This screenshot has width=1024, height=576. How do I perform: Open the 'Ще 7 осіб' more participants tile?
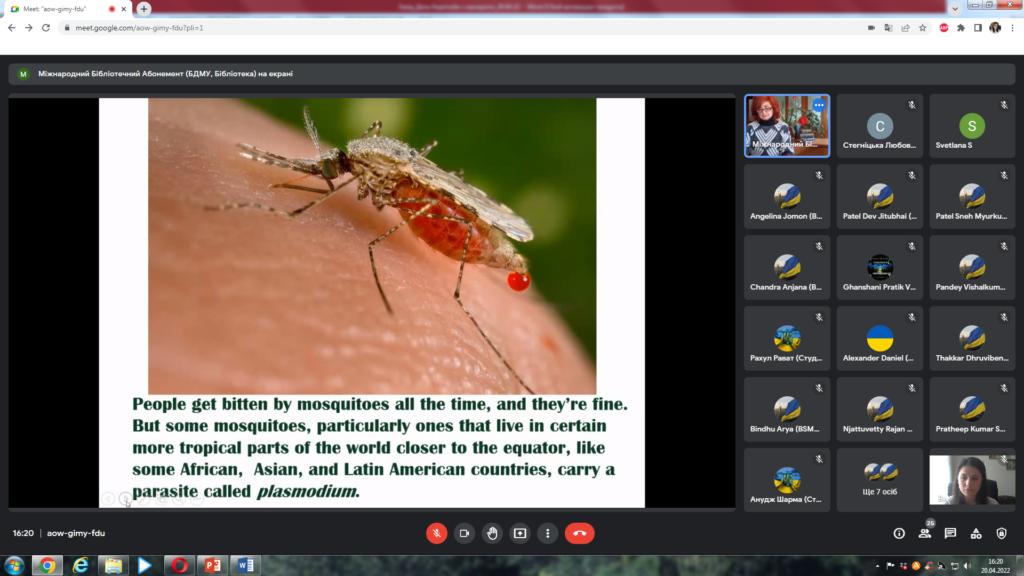pyautogui.click(x=879, y=480)
